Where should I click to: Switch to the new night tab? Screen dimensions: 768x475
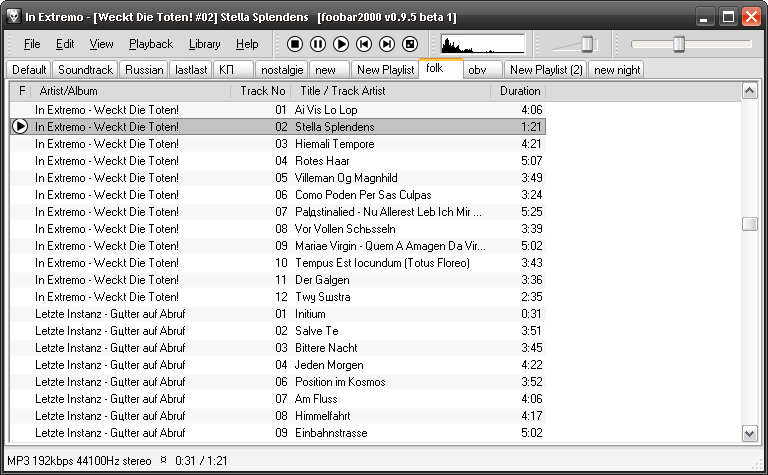pos(617,70)
